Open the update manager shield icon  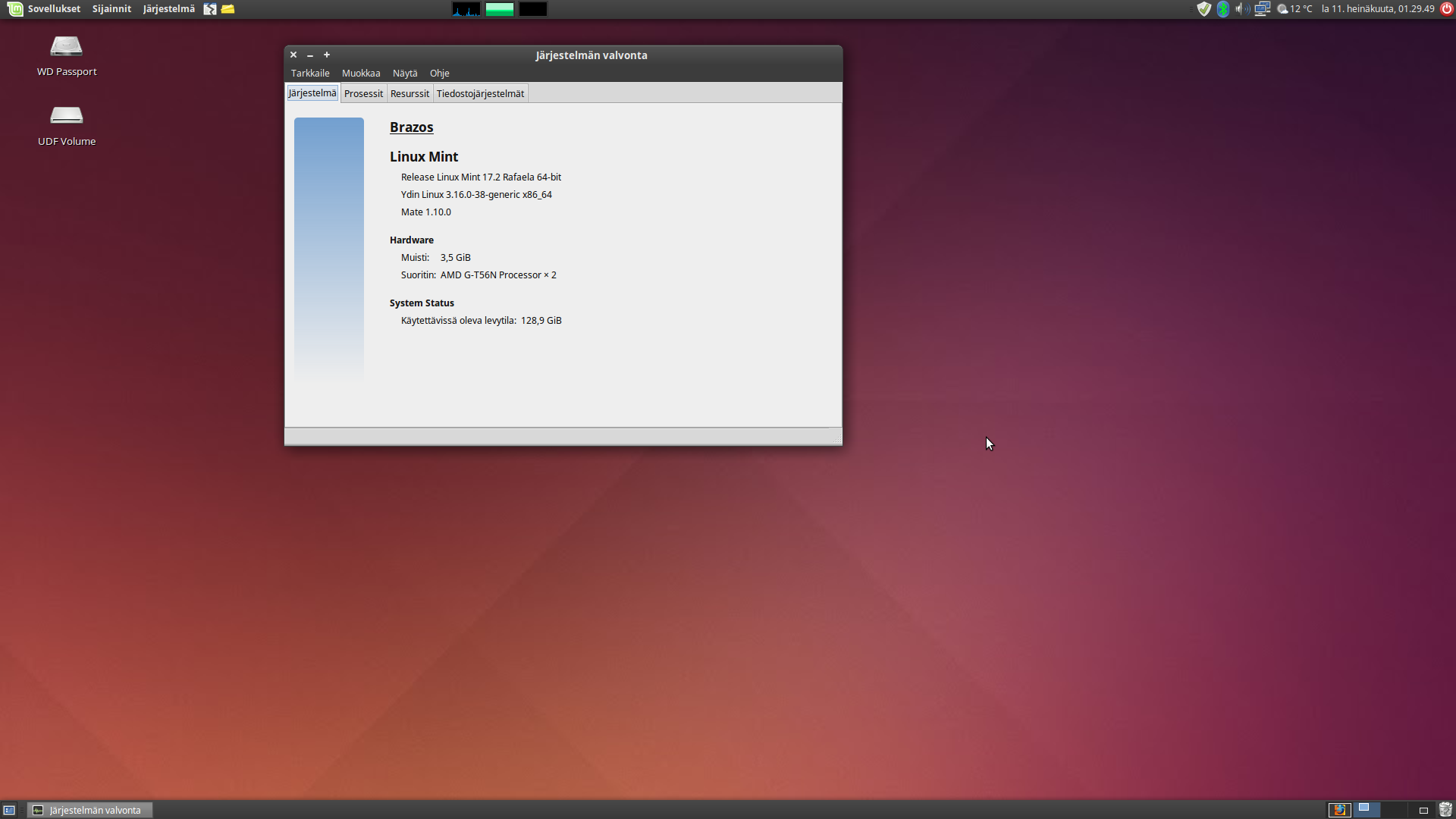coord(1203,9)
